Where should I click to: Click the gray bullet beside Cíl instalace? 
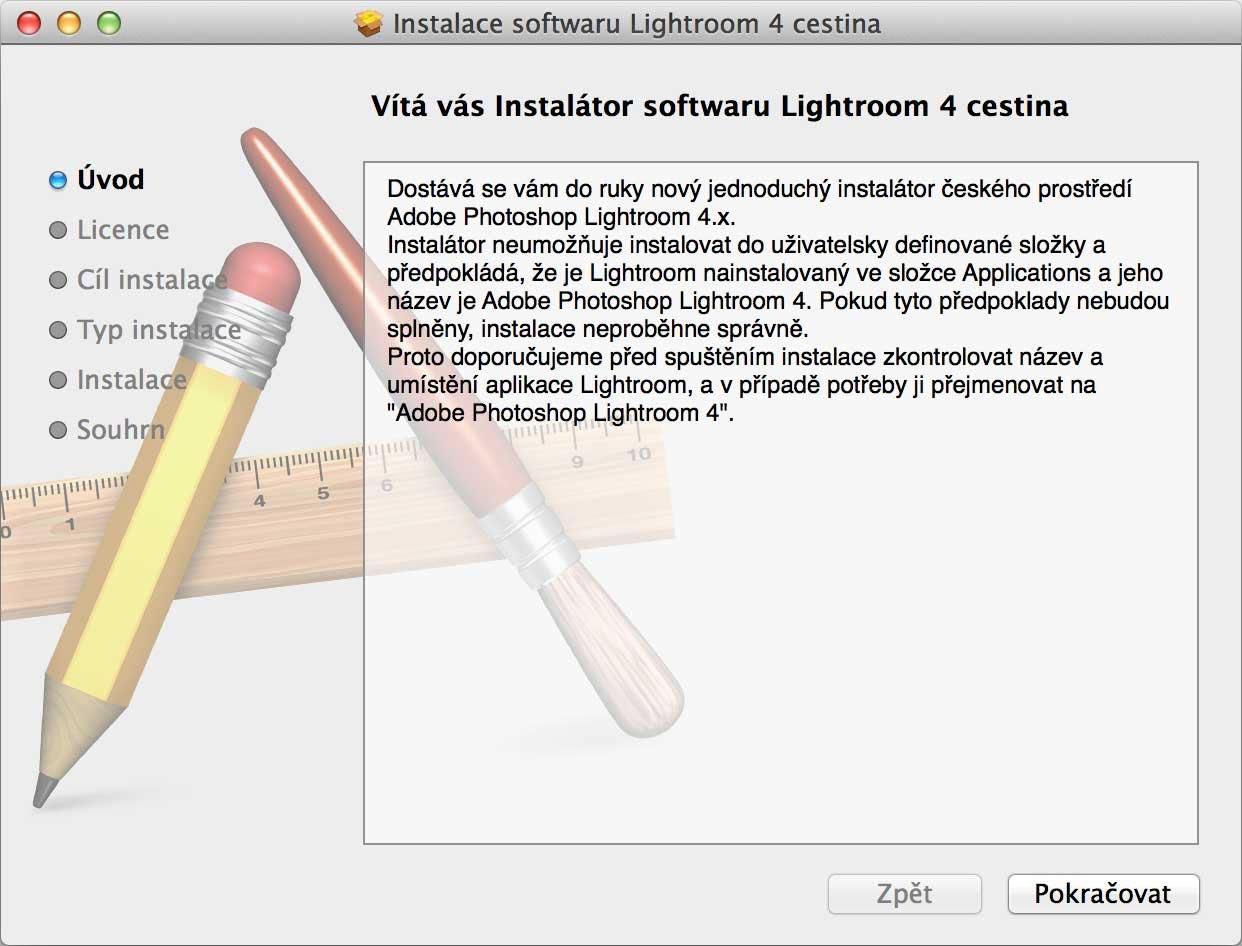58,280
